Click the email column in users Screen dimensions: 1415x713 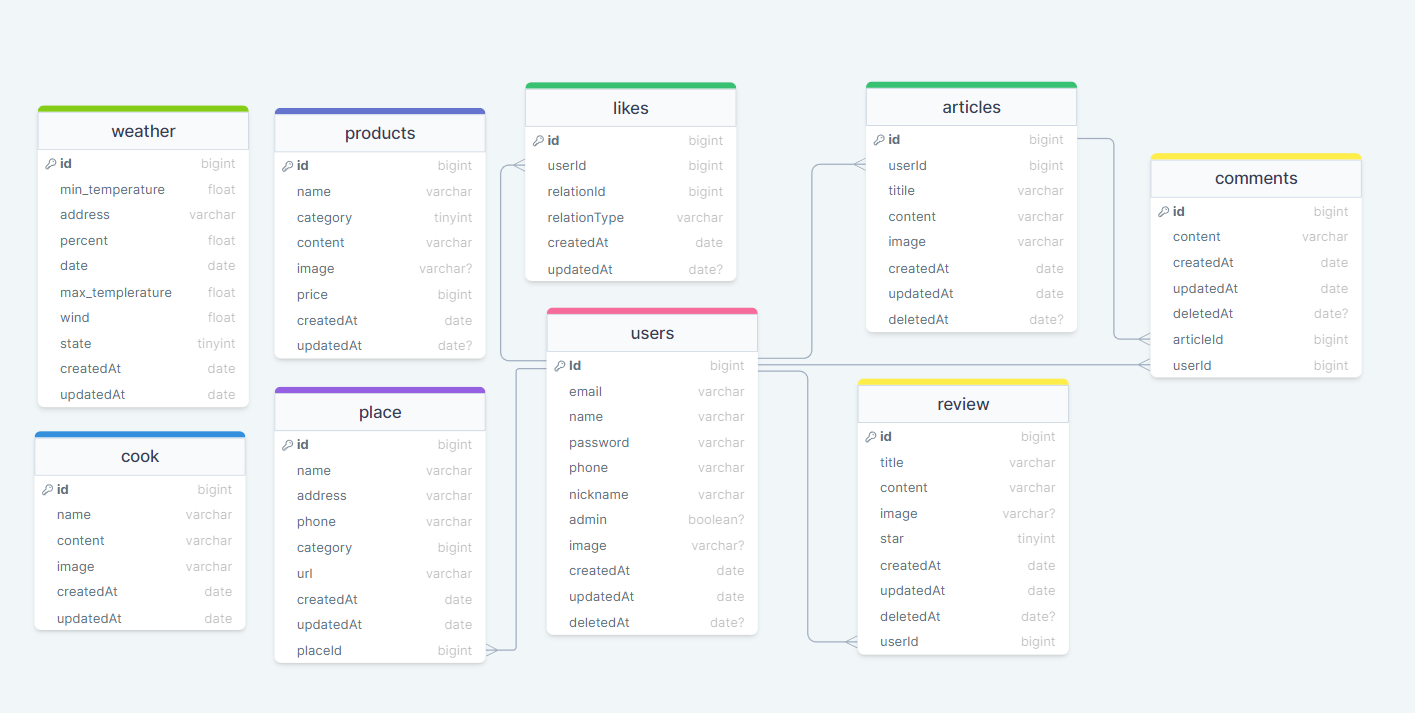[x=652, y=392]
